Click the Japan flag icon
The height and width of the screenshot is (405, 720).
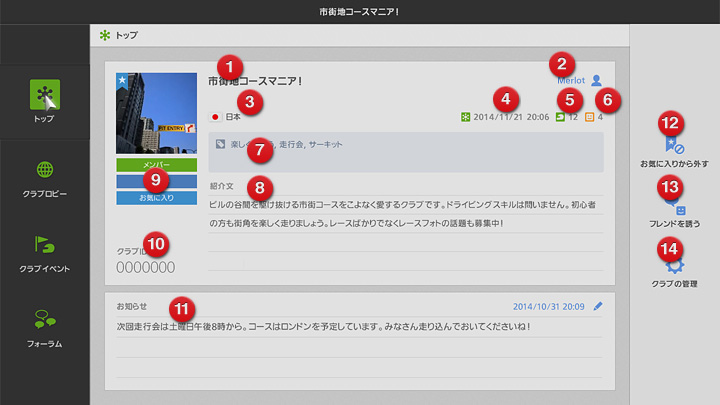click(214, 117)
